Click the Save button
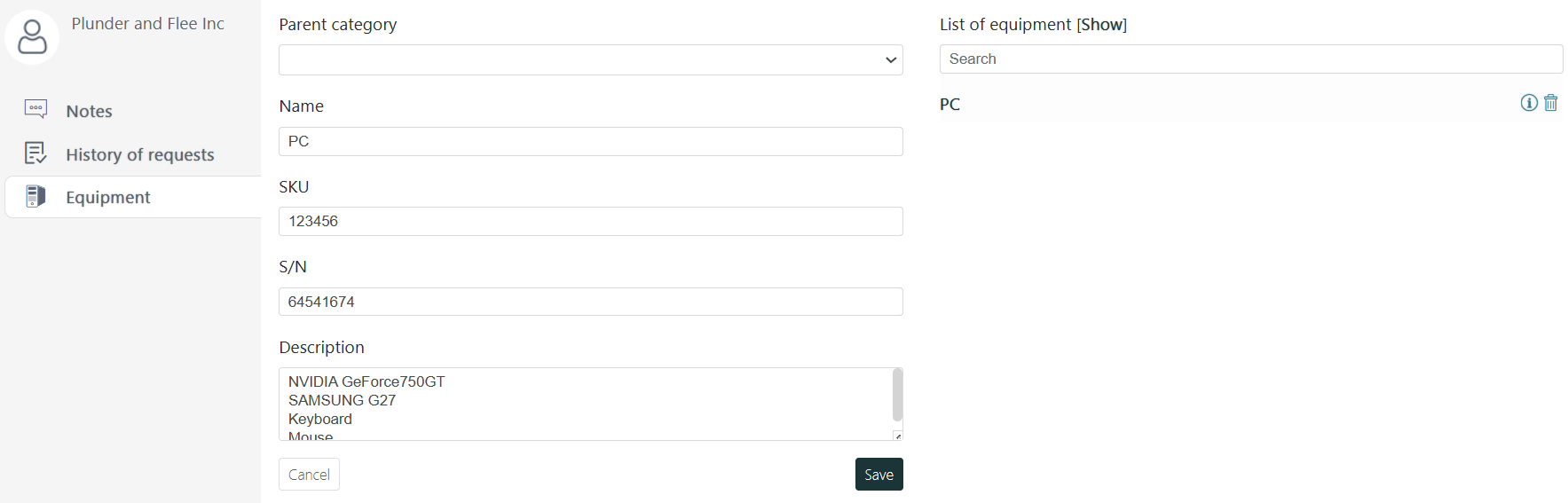The image size is (1568, 503). [x=879, y=475]
